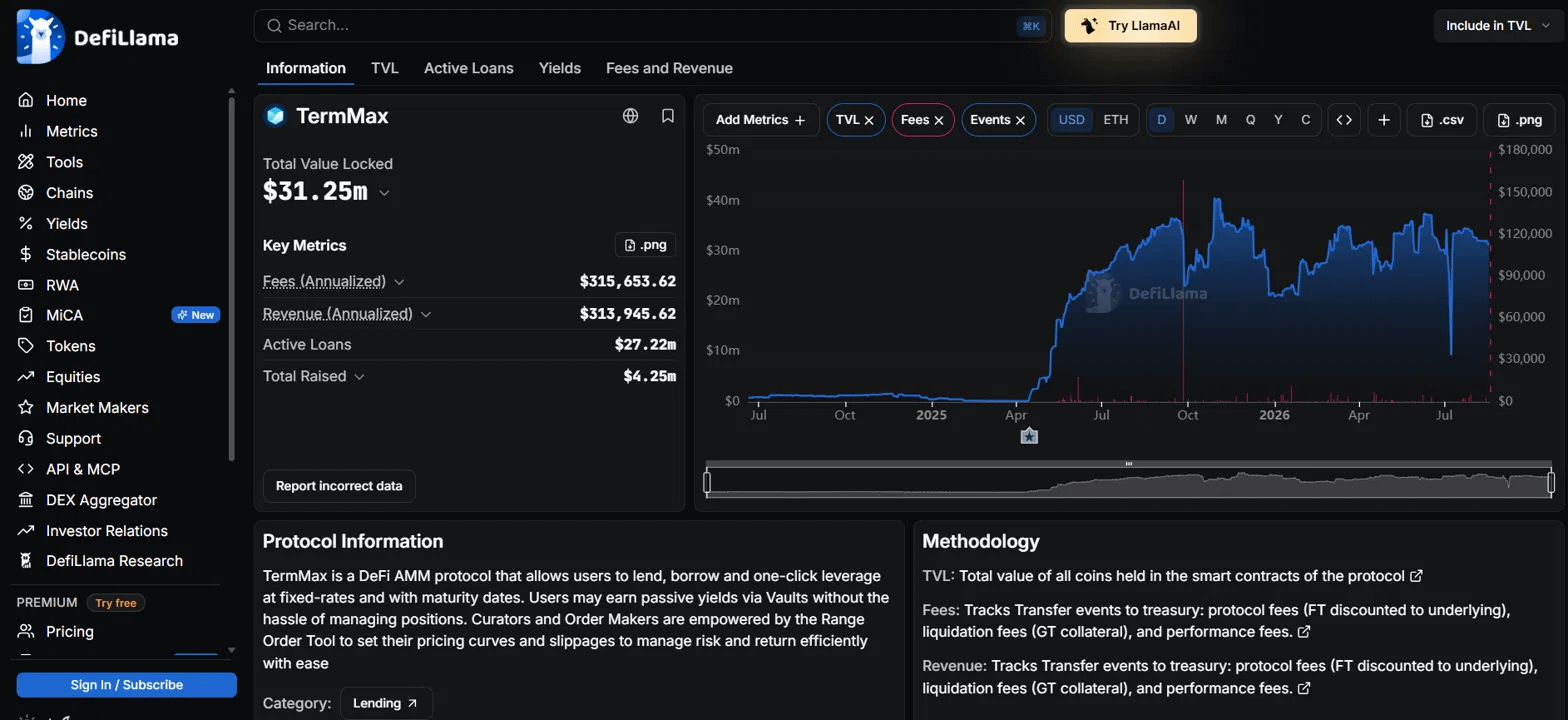Screen dimensions: 1568x720
Task: Download the chart as .png
Action: pyautogui.click(x=1519, y=120)
